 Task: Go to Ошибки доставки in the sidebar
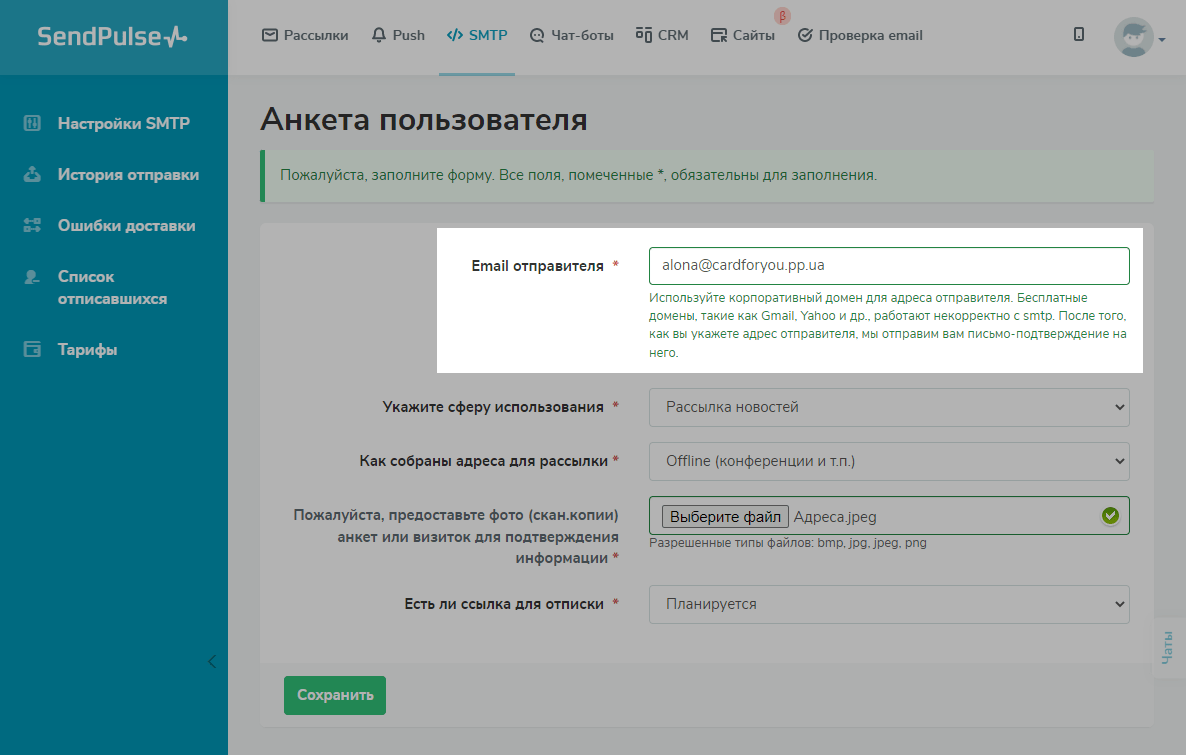pos(126,225)
